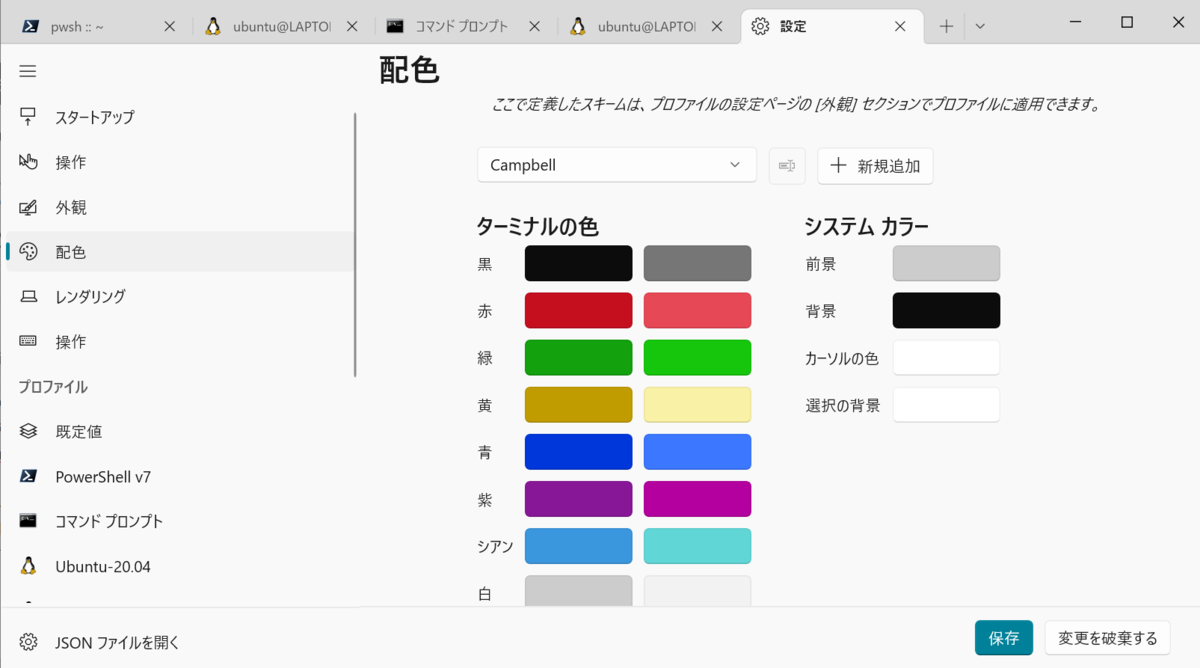Pick the 黄 dark yellow swatch

[x=578, y=405]
